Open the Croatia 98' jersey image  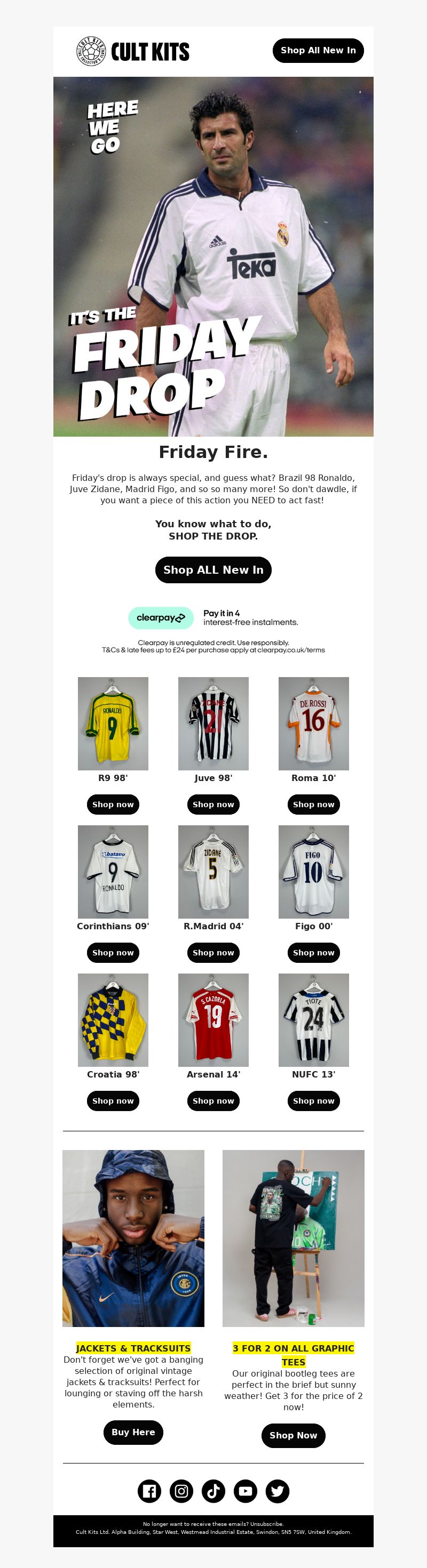(113, 1019)
